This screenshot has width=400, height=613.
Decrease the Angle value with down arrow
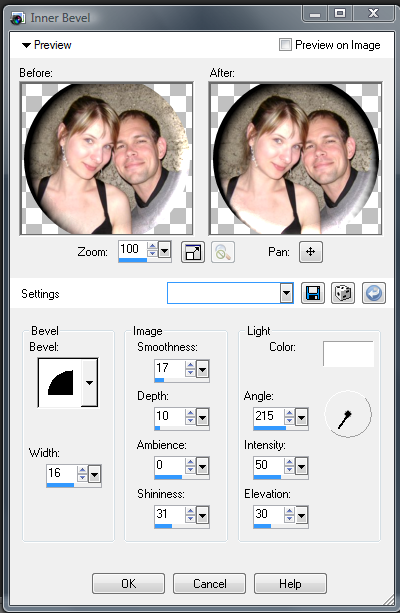289,421
